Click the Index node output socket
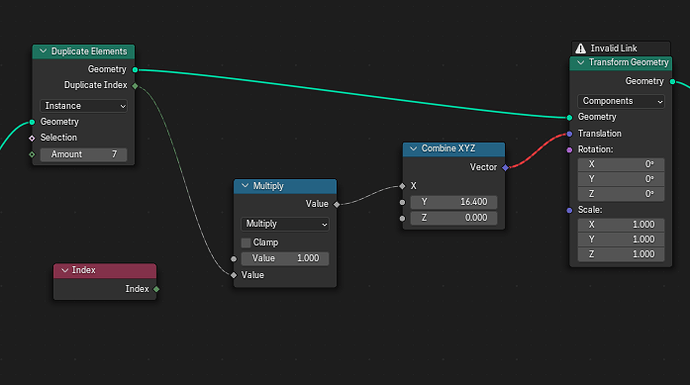This screenshot has height=385, width=690. pos(156,289)
